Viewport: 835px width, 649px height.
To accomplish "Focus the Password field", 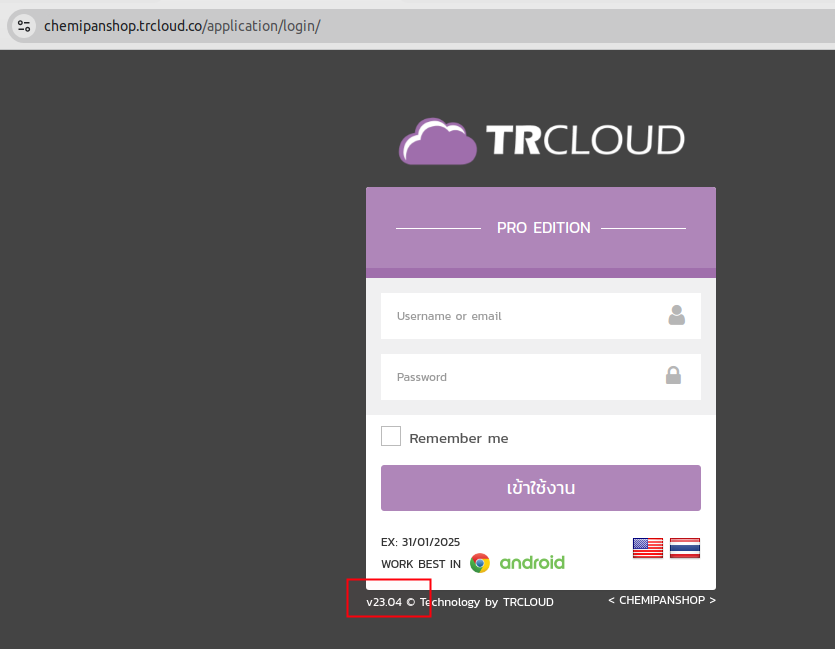I will point(541,377).
